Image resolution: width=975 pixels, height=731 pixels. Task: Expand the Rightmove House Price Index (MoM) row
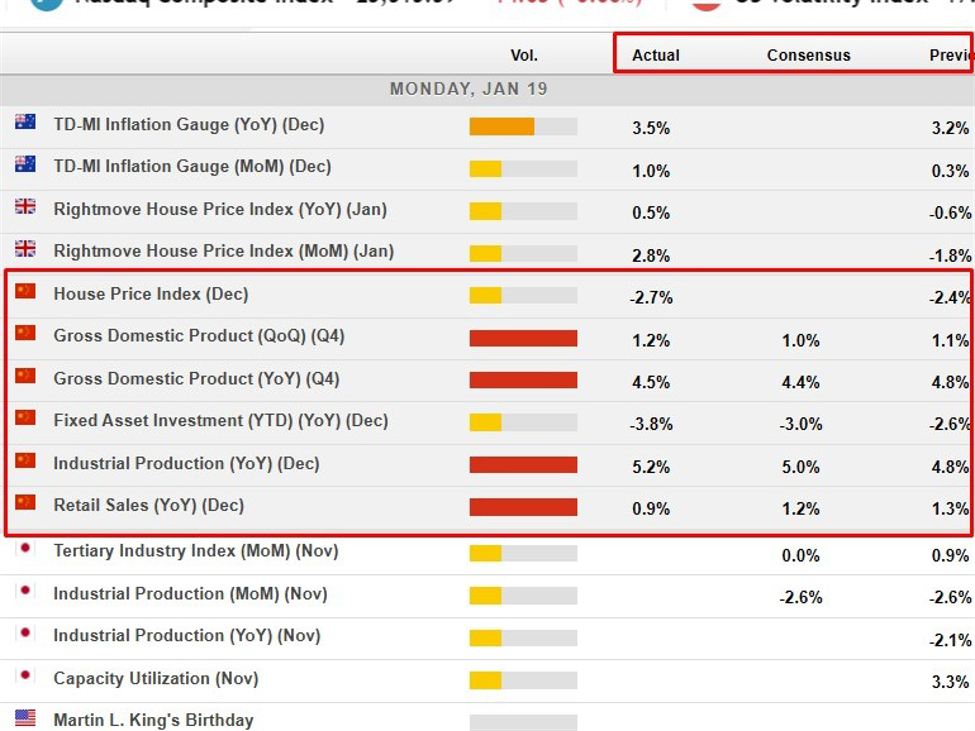point(223,251)
